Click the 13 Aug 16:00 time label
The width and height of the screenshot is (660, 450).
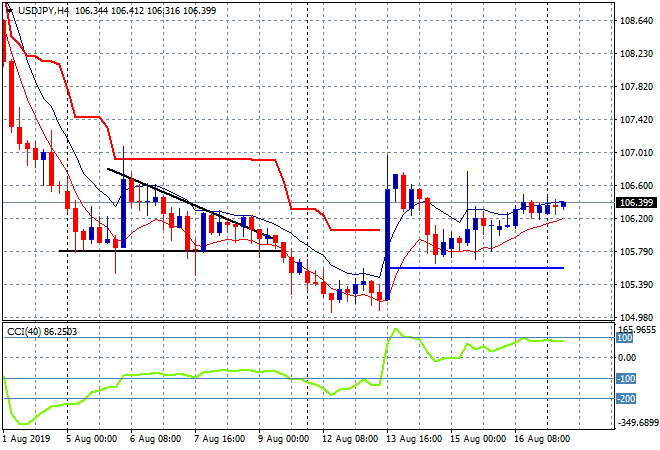click(414, 439)
